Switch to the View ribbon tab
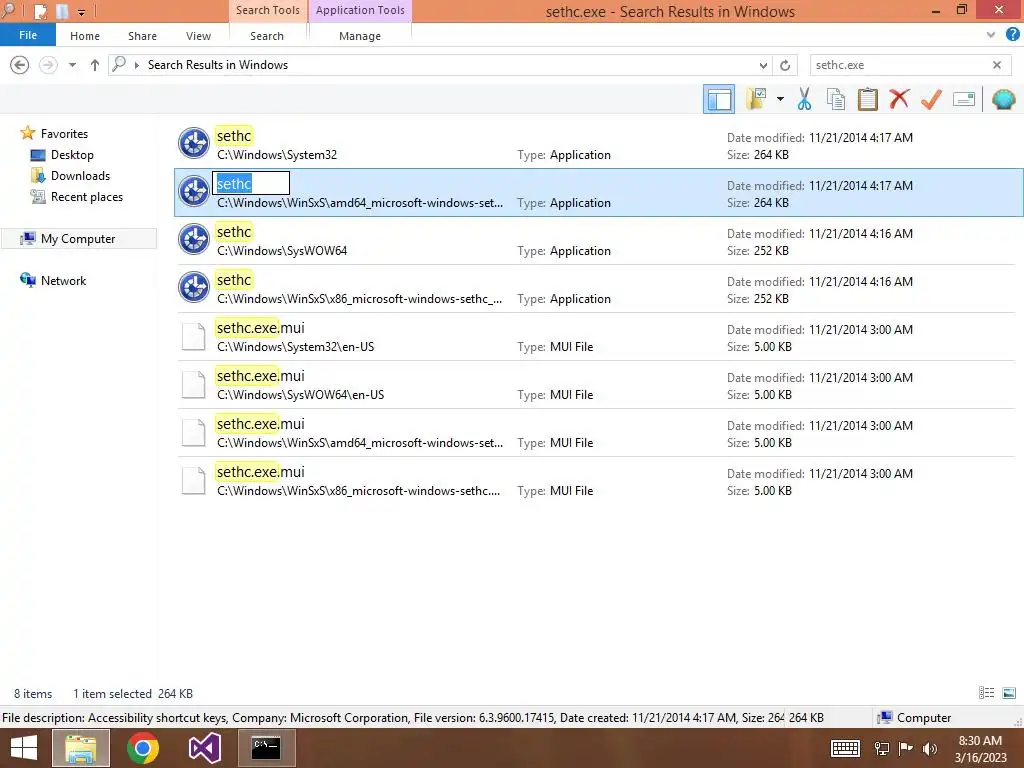The height and width of the screenshot is (768, 1024). (x=198, y=36)
